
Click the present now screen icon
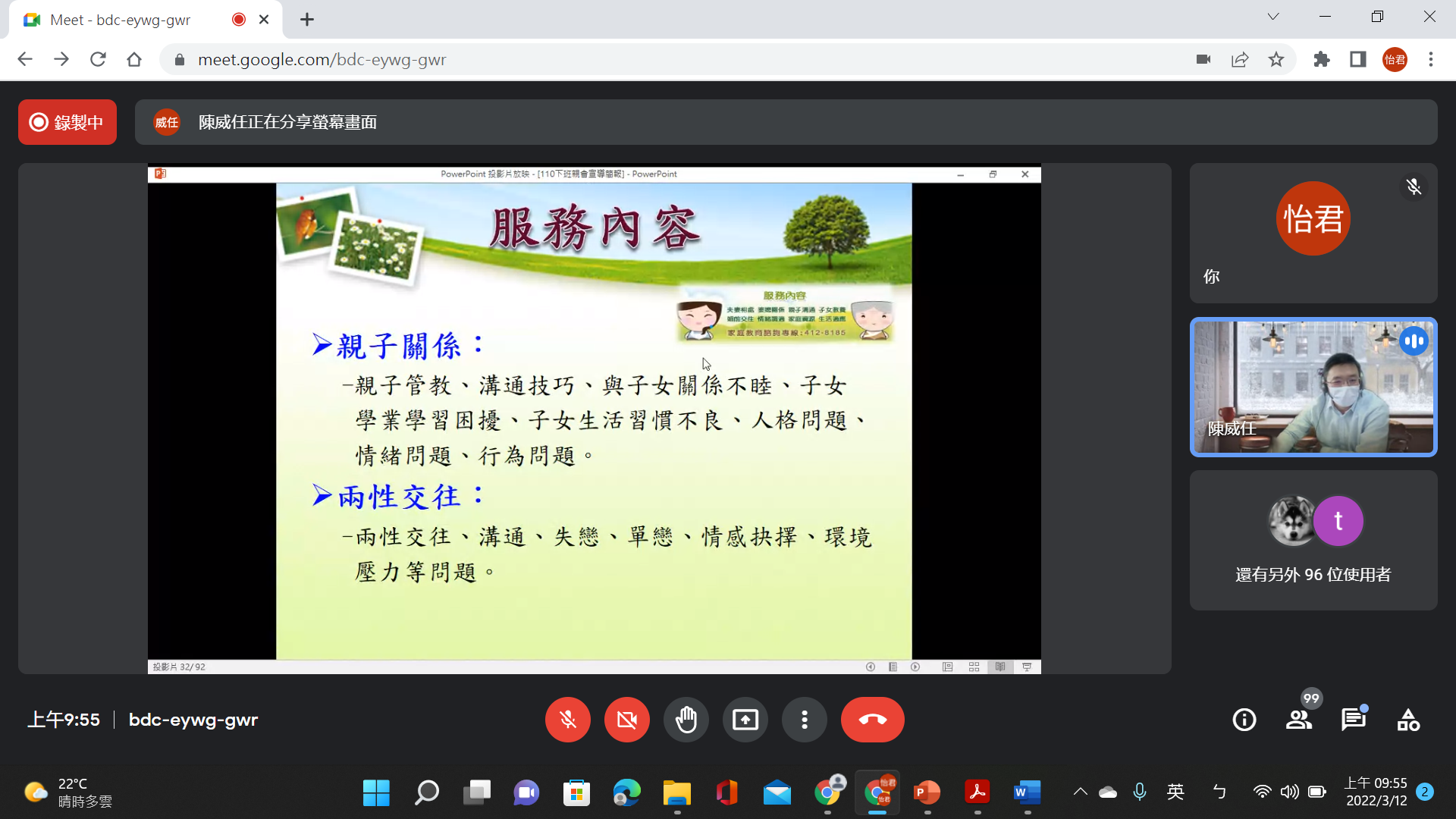point(745,720)
